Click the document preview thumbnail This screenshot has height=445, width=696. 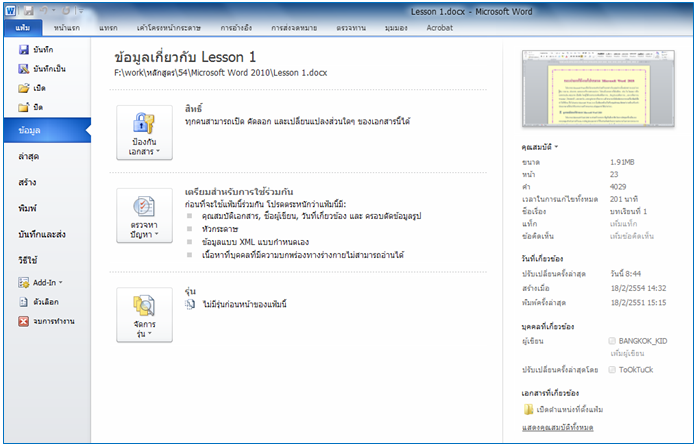click(x=598, y=88)
